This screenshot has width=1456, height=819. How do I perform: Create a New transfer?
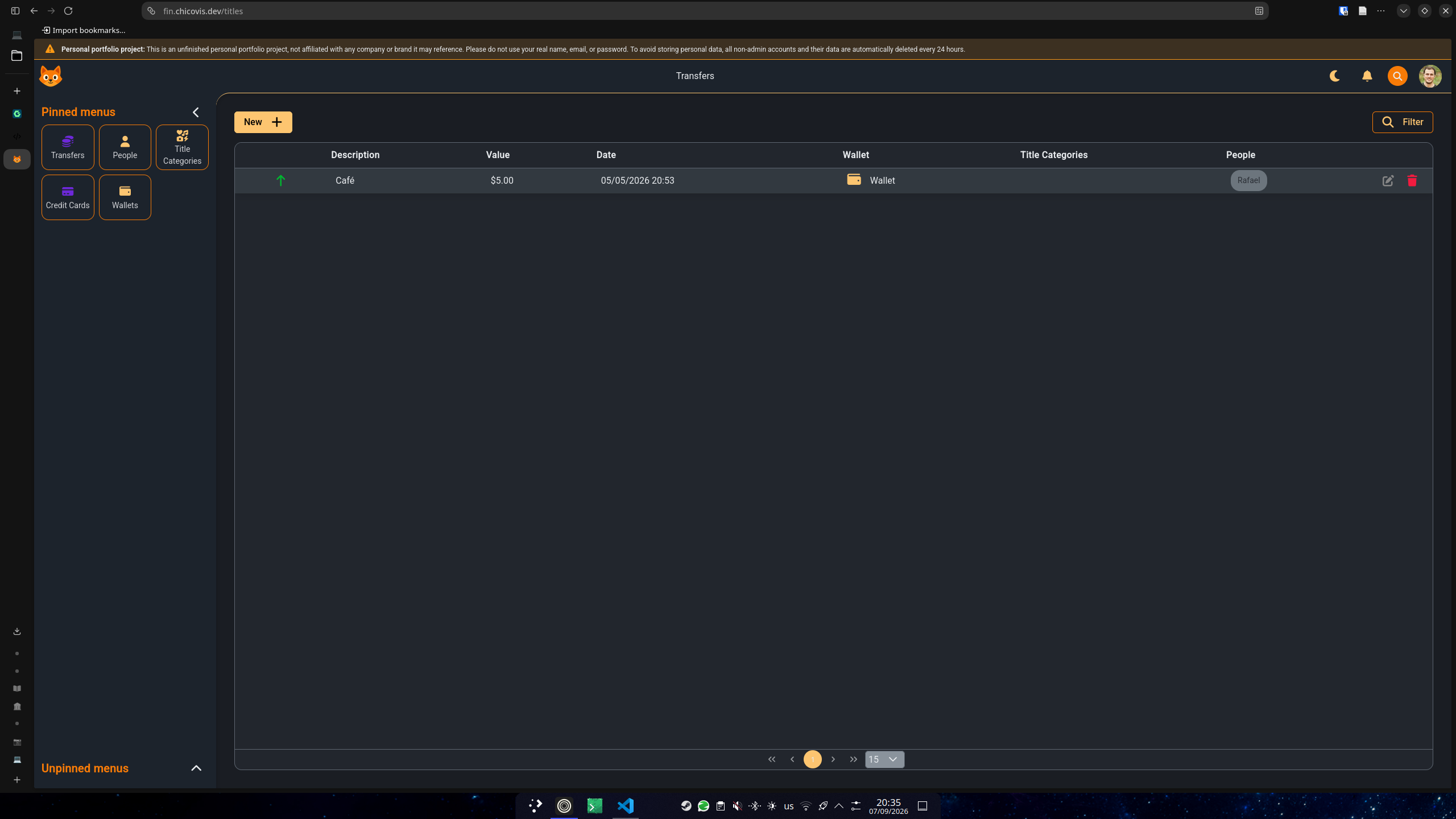(263, 122)
